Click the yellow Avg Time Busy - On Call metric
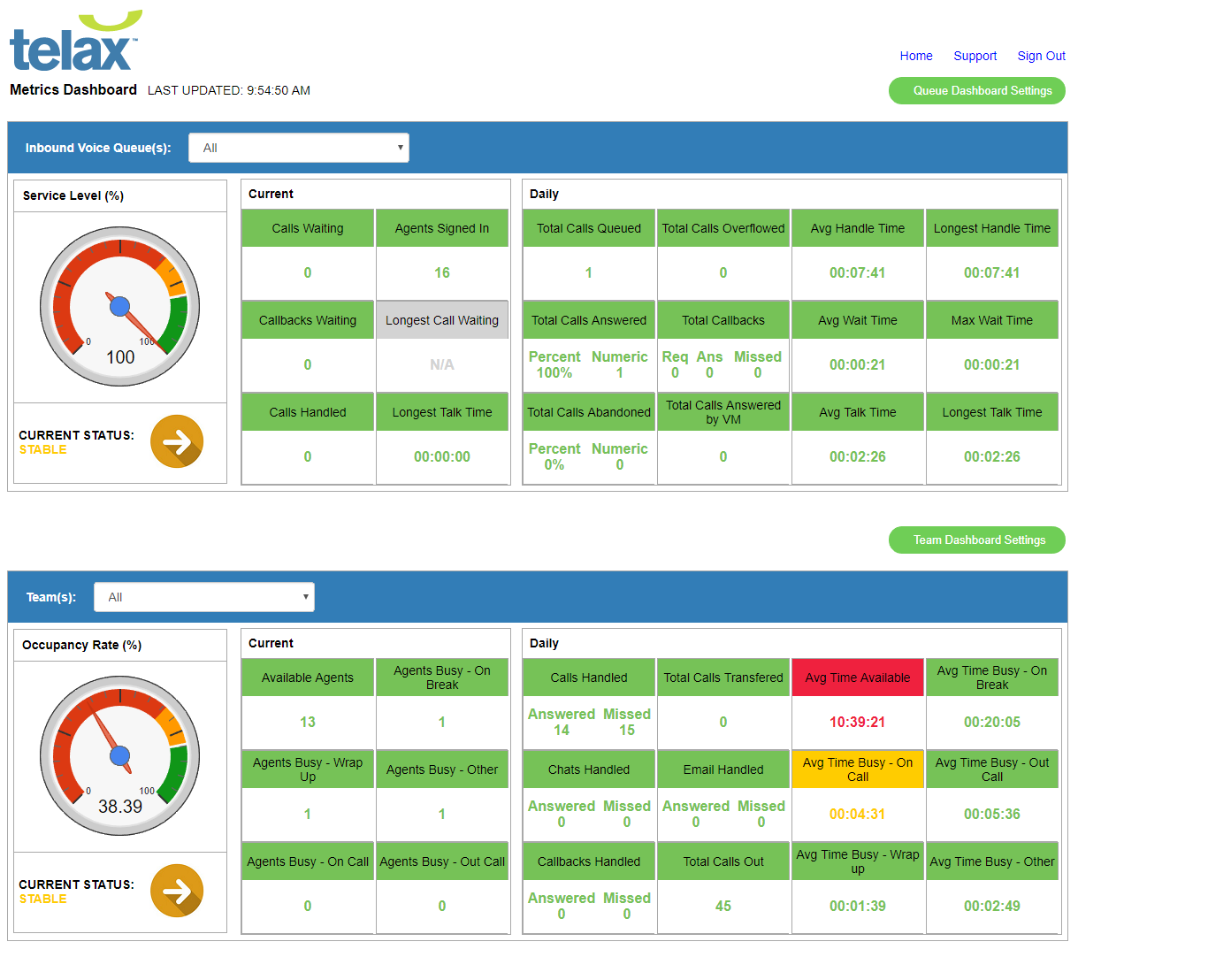 pos(857,769)
